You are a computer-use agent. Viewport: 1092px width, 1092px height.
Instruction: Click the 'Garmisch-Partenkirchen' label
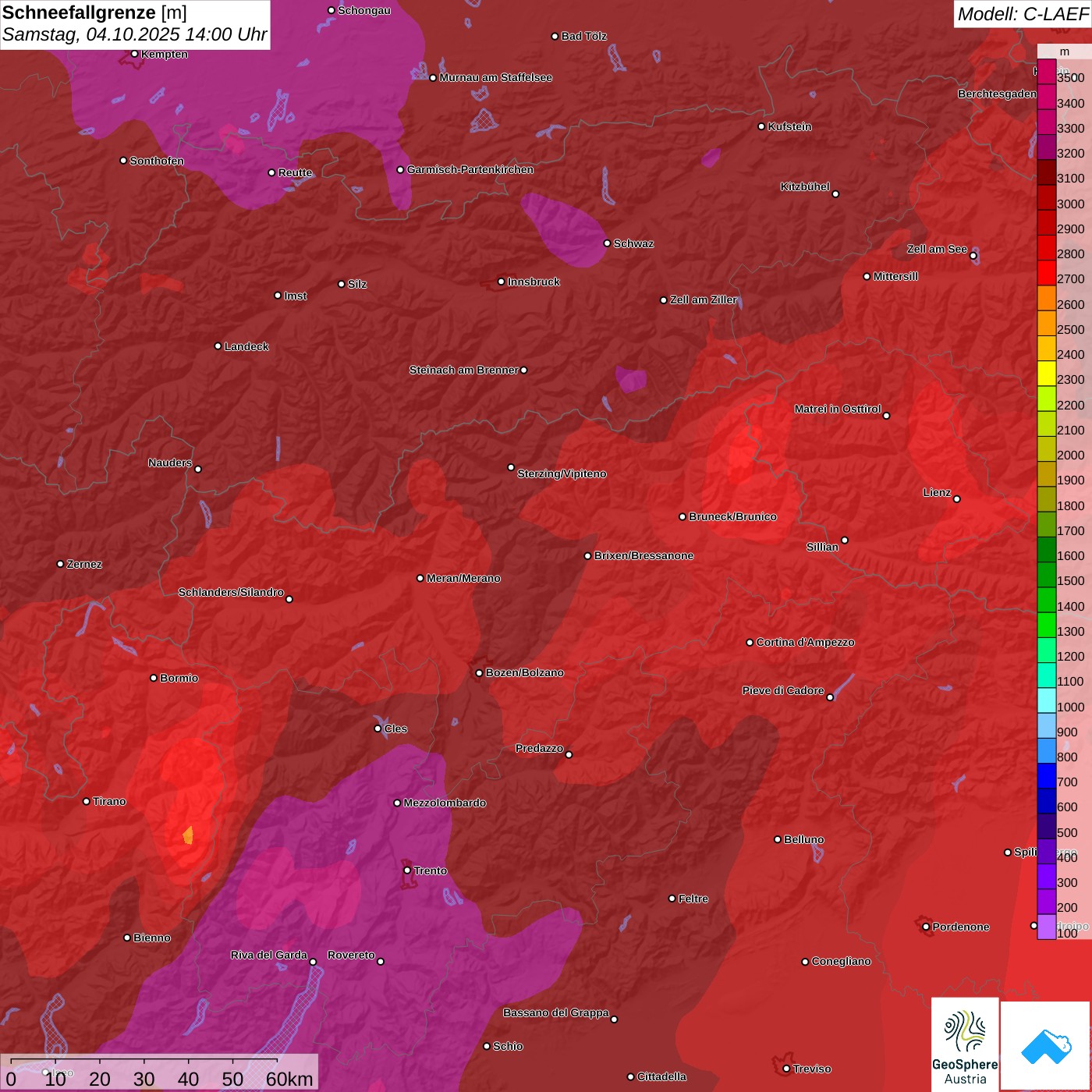coord(470,169)
